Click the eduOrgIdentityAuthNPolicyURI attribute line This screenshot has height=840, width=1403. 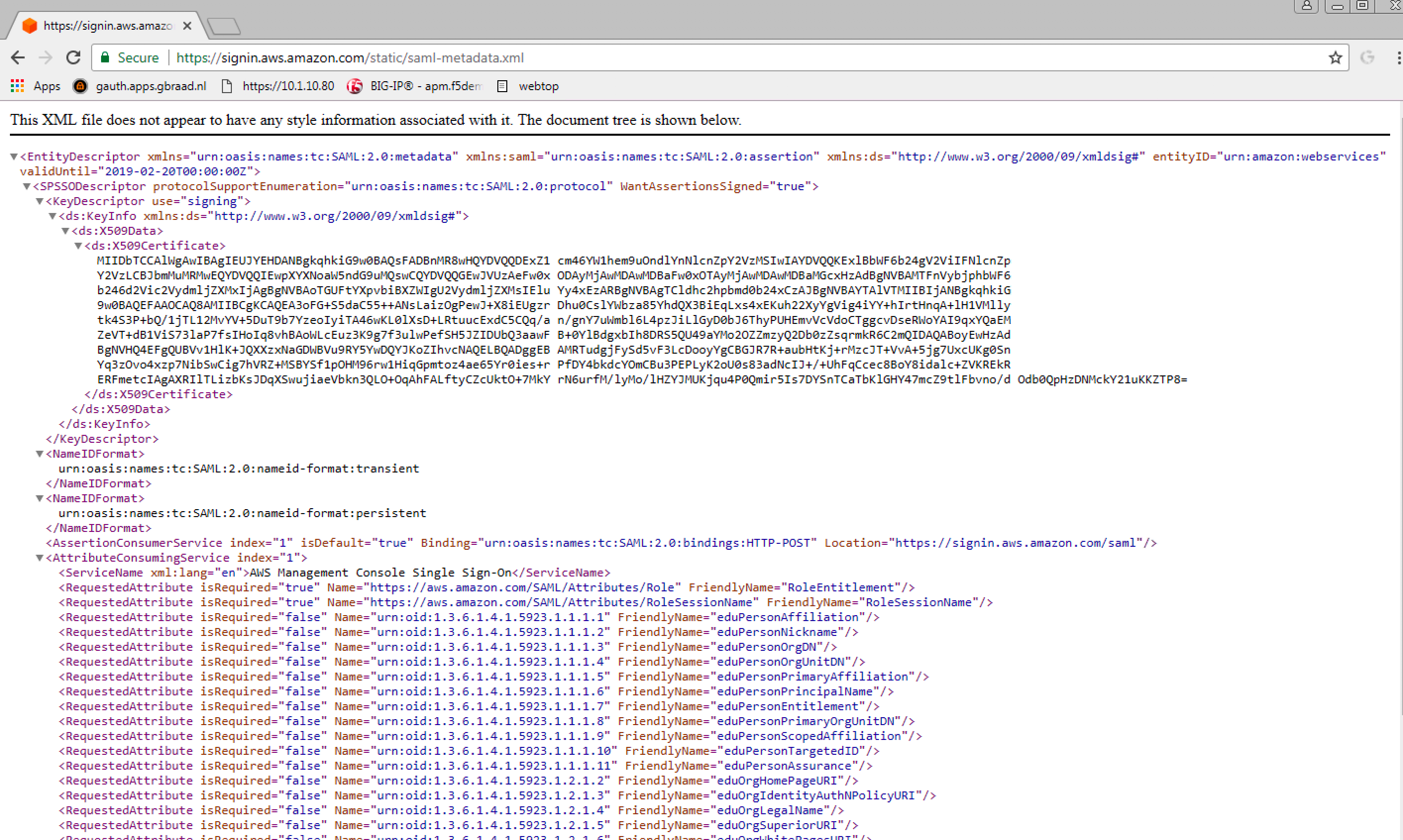[498, 796]
